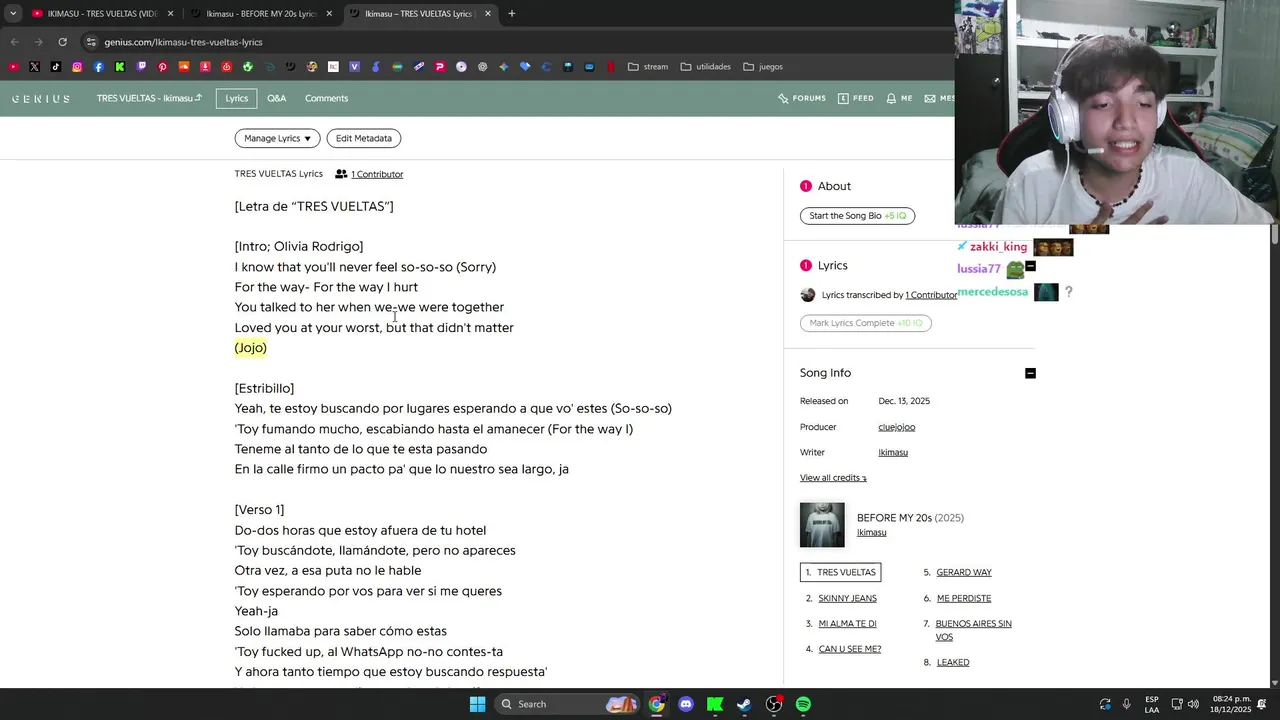This screenshot has width=1280, height=720.
Task: Open Discord from the taskbar
Action: click(x=686, y=704)
